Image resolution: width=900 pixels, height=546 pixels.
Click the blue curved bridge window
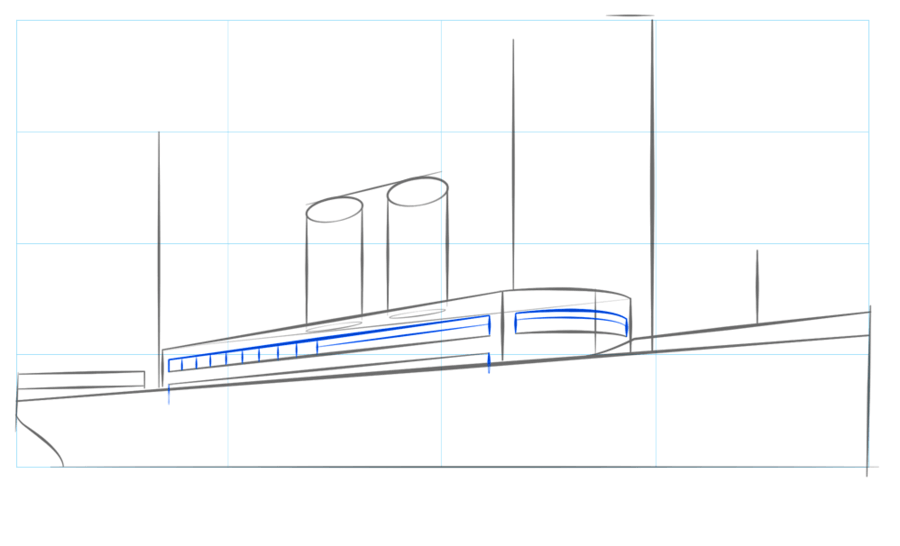pos(571,322)
